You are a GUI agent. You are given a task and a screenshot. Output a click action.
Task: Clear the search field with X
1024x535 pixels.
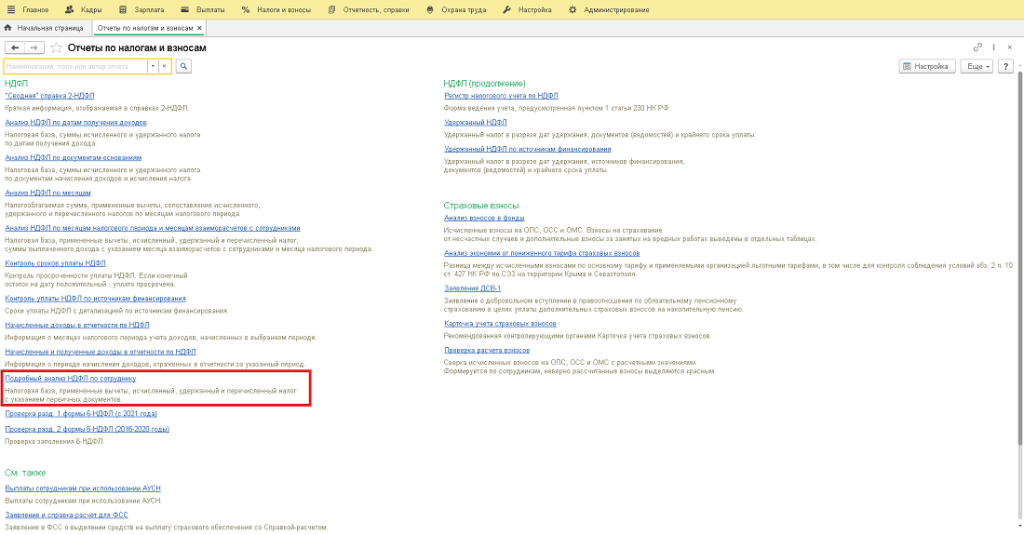(x=165, y=66)
